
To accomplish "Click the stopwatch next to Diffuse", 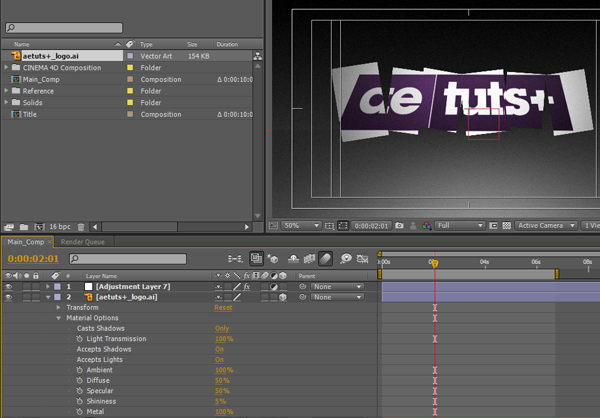I will point(79,380).
